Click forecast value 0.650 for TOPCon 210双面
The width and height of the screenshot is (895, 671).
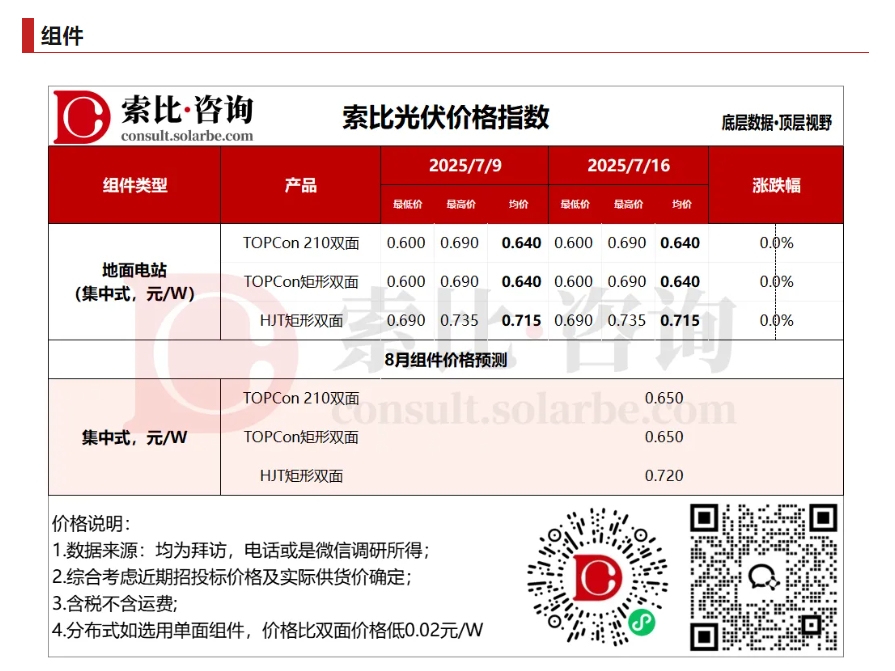[x=664, y=398]
